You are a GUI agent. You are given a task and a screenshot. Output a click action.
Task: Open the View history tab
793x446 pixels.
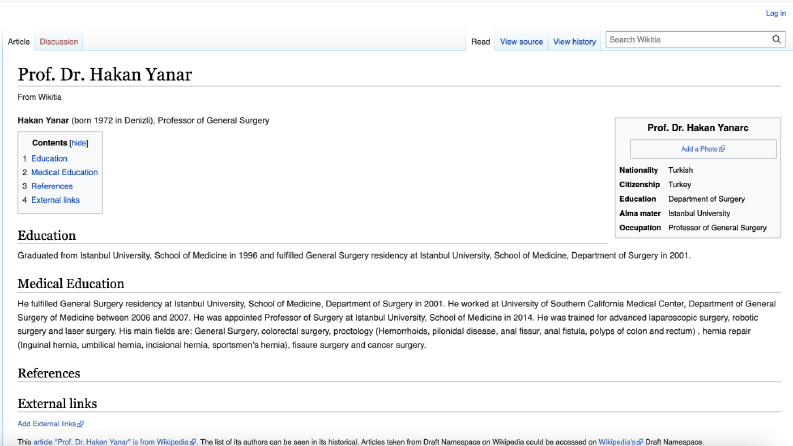click(575, 41)
